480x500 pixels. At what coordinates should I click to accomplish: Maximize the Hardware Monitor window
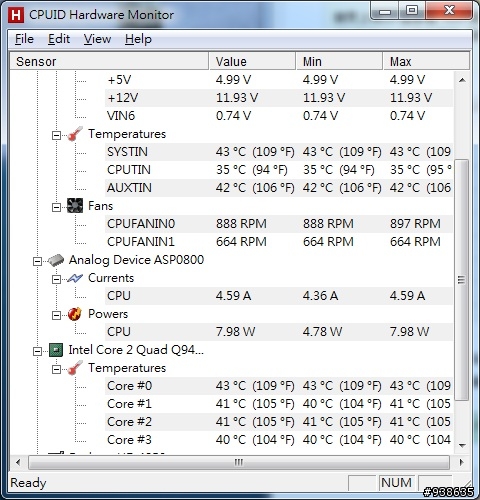pyautogui.click(x=412, y=11)
